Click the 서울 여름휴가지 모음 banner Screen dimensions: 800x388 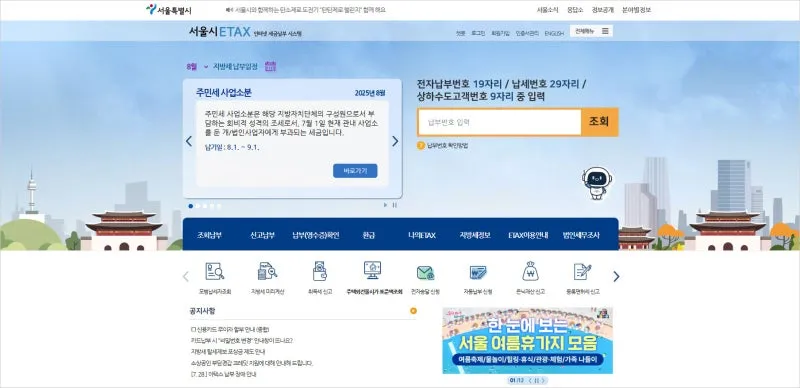pos(528,341)
